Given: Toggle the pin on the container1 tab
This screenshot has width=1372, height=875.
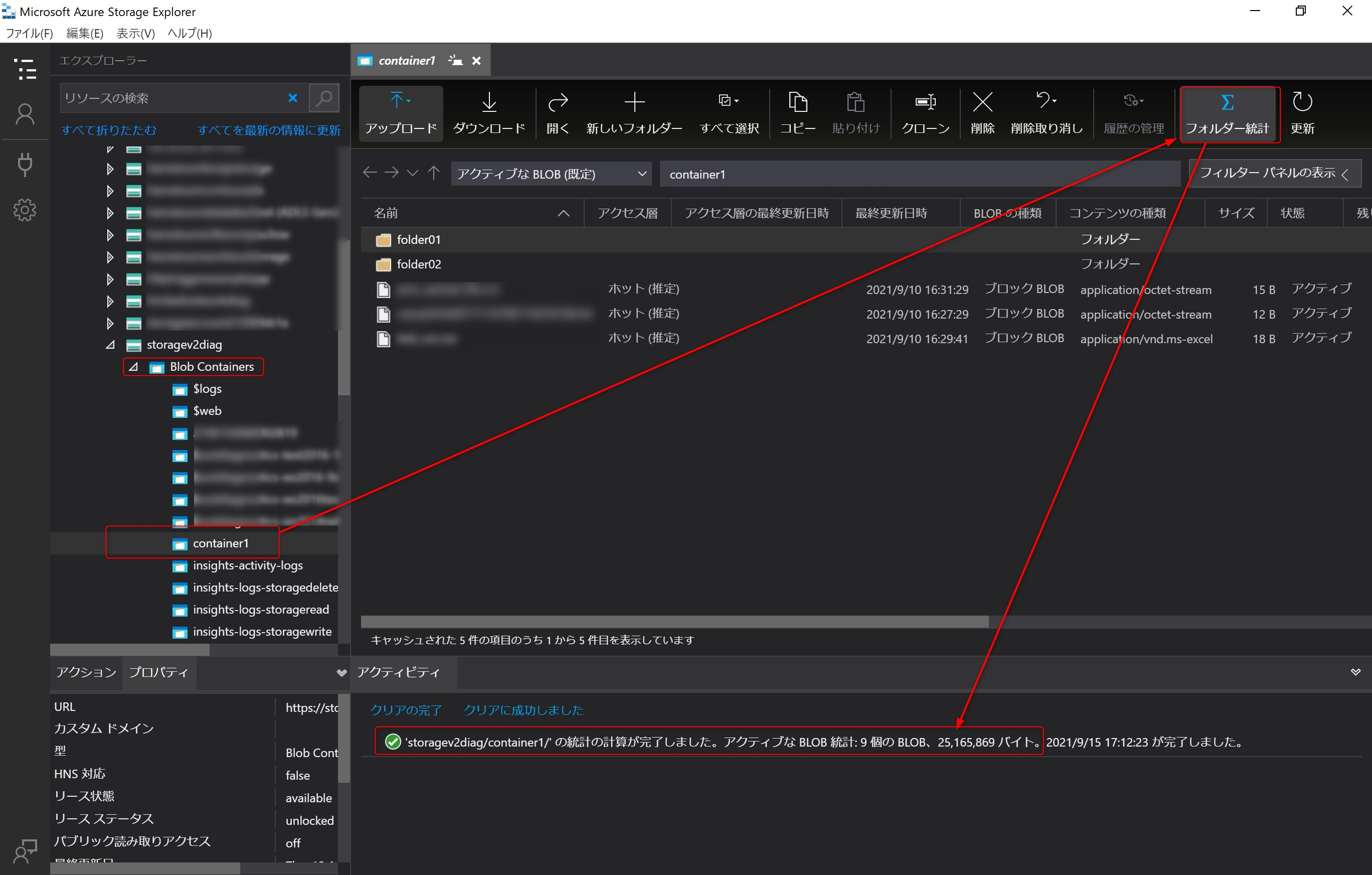Looking at the screenshot, I should pos(454,59).
